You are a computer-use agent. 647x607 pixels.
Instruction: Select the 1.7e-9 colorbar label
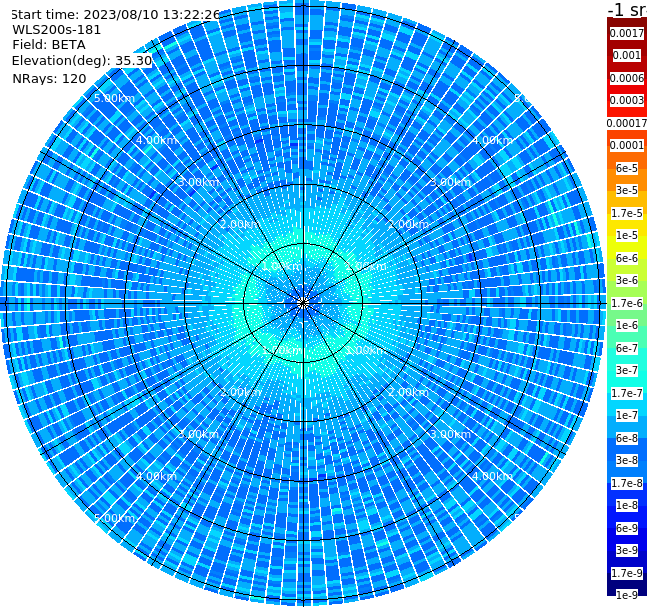627,573
